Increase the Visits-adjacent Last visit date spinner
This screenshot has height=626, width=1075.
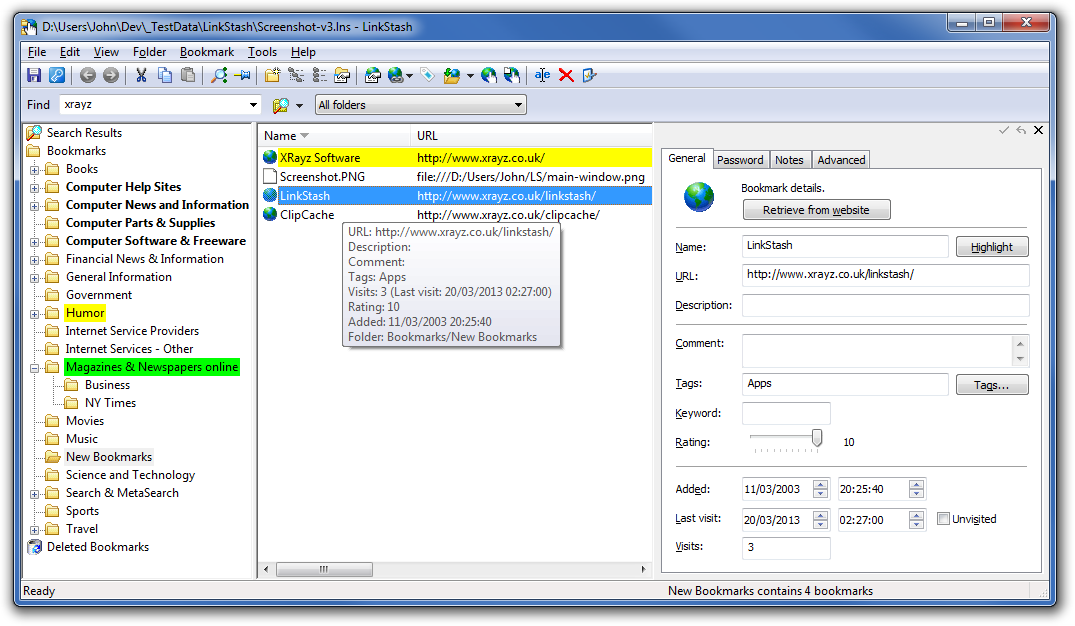tap(820, 514)
